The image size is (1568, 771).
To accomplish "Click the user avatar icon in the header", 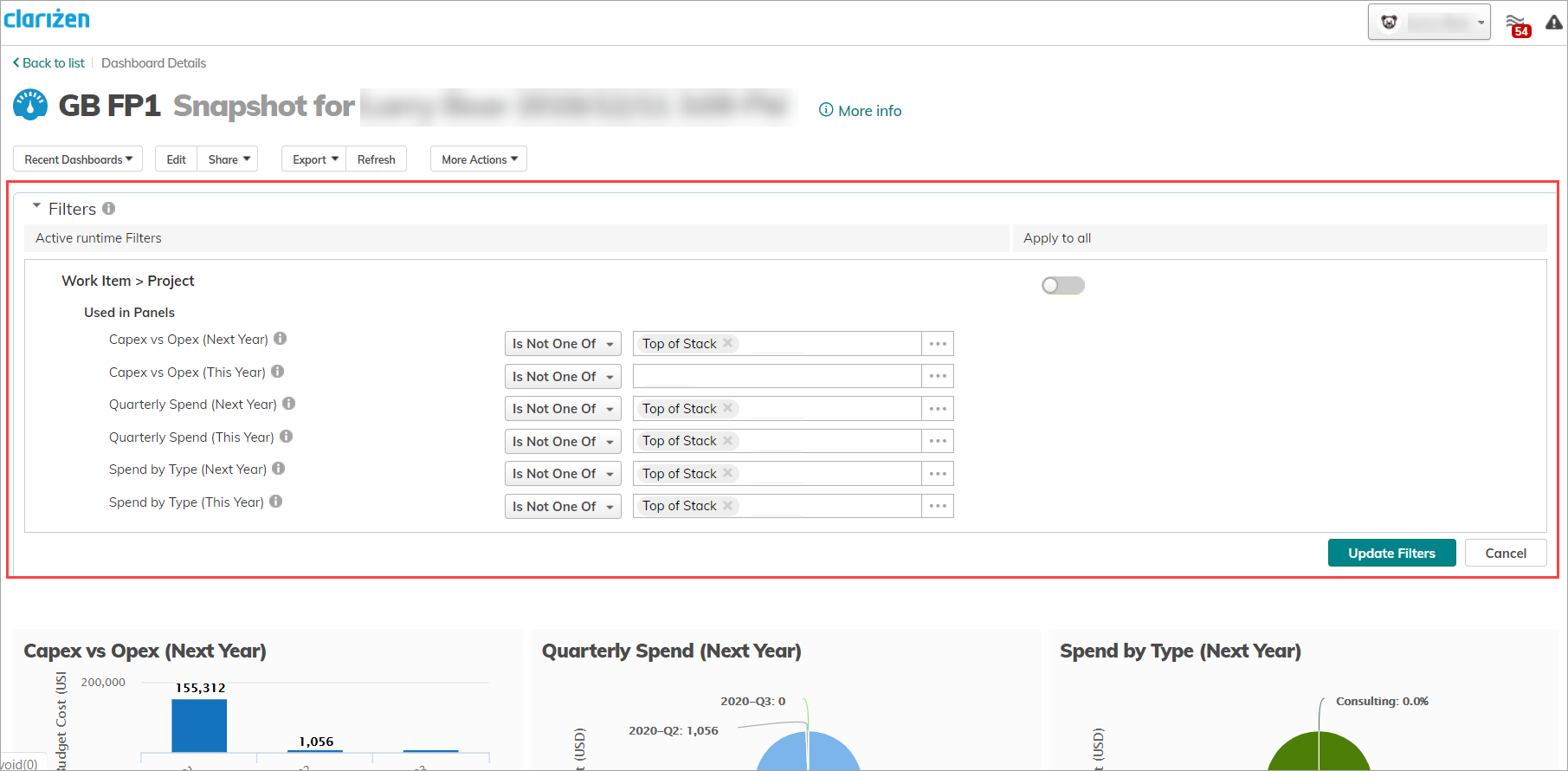I will 1389,23.
